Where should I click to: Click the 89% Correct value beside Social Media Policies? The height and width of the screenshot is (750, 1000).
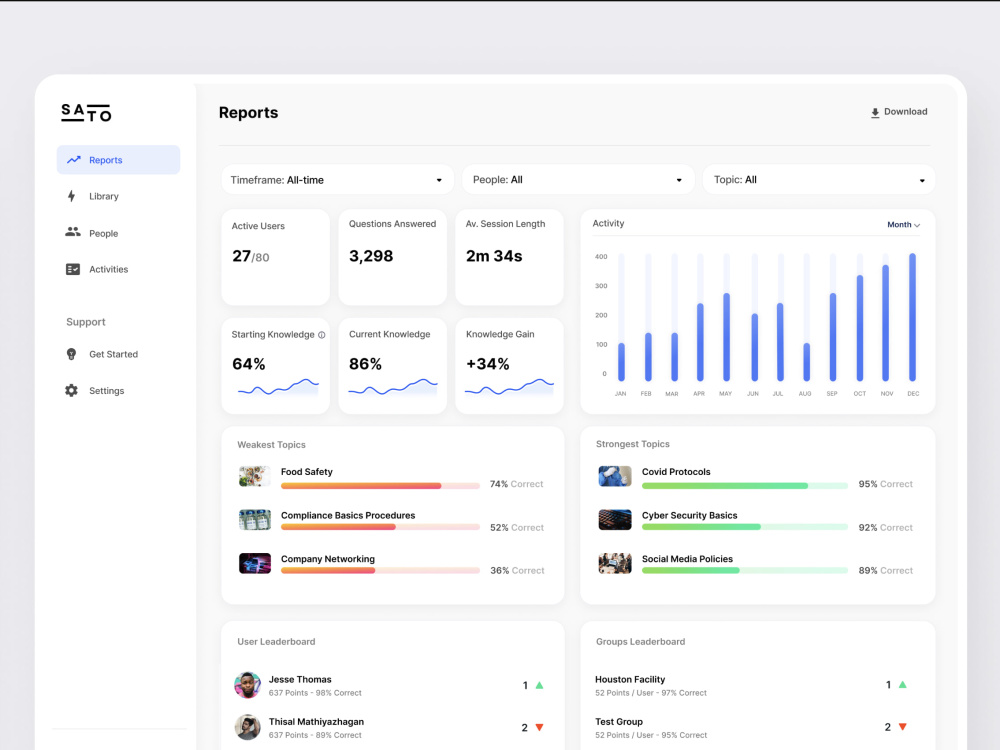coord(885,571)
